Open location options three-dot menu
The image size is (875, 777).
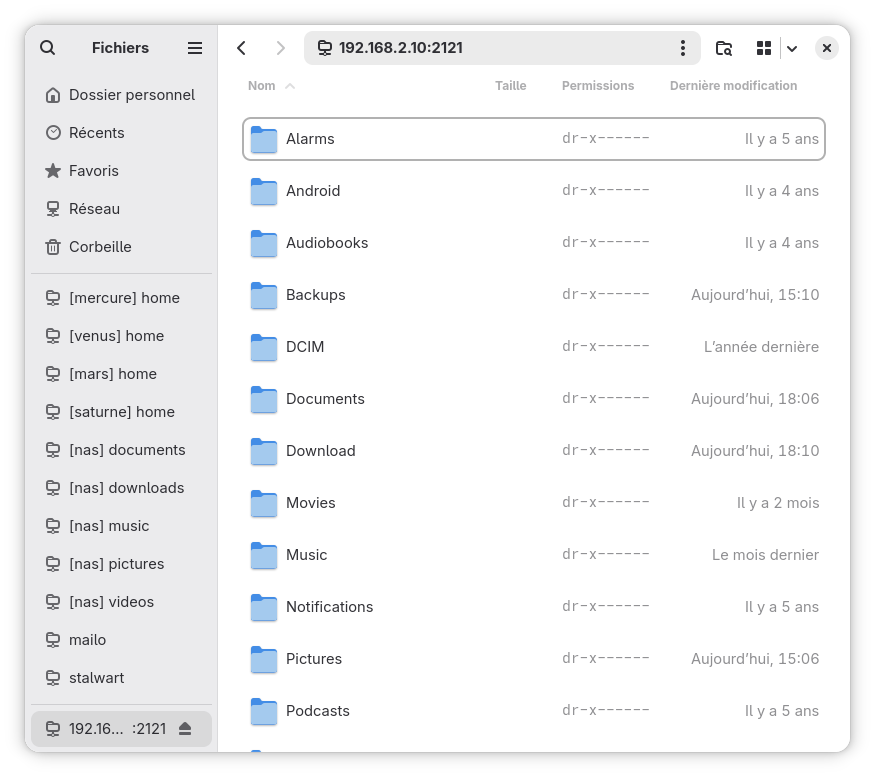(683, 48)
